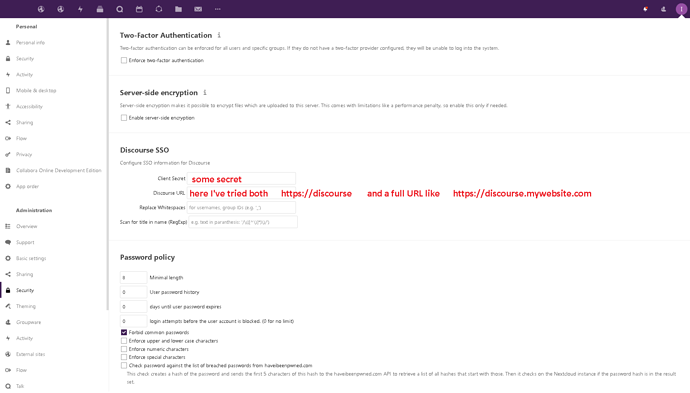The width and height of the screenshot is (690, 393).
Task: Open the Contacts menu icon in top bar
Action: (663, 9)
